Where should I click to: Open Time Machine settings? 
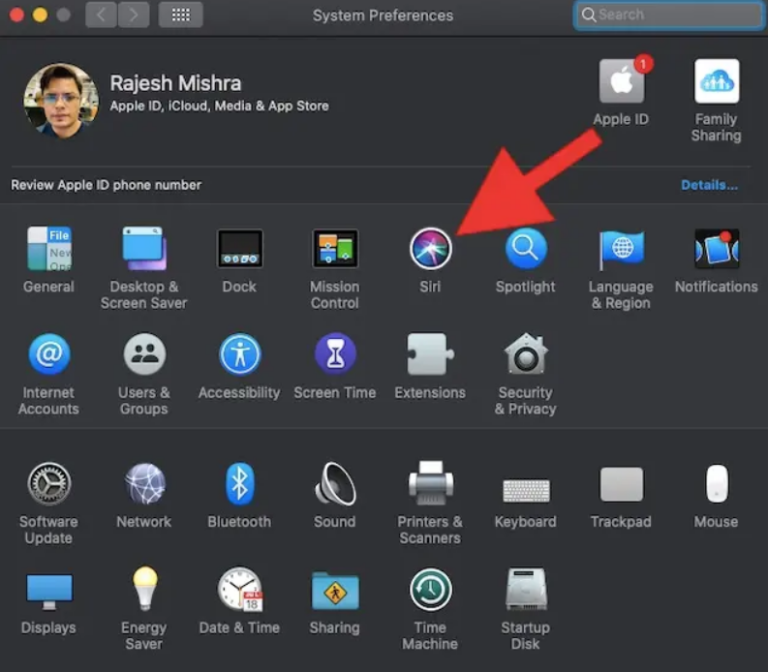click(430, 590)
